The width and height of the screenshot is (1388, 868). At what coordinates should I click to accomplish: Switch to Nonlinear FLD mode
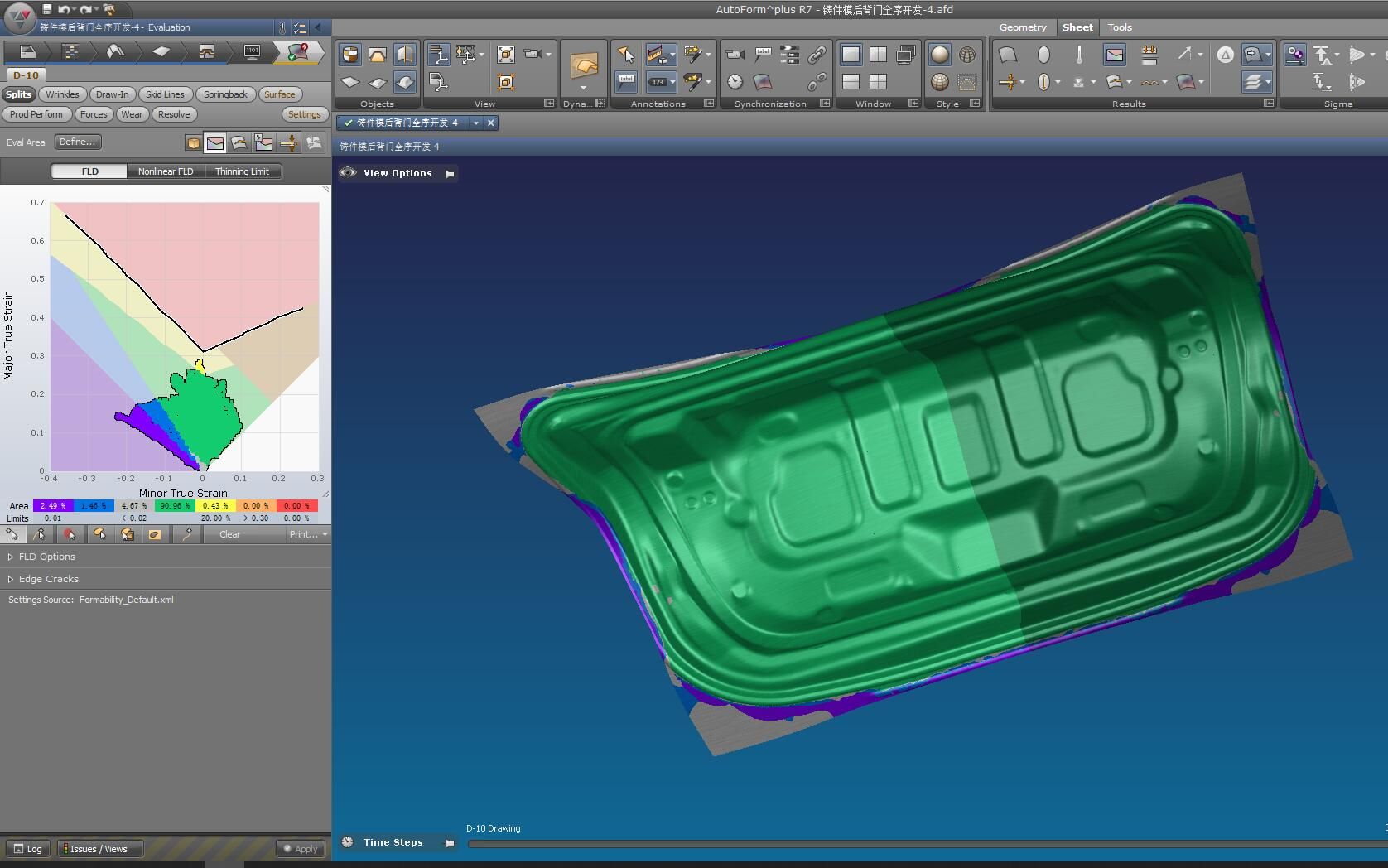[166, 171]
